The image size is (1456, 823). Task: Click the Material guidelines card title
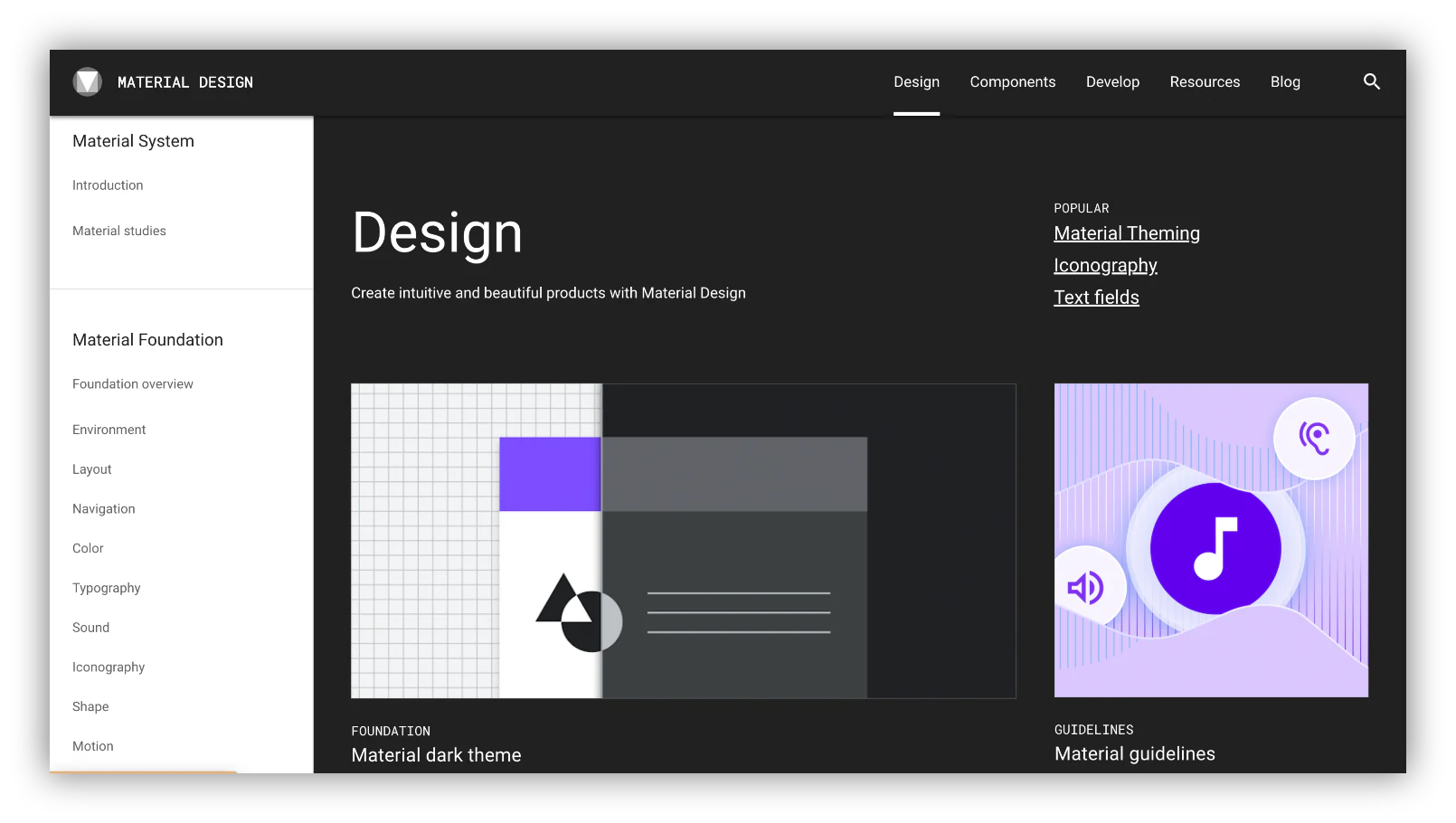(x=1135, y=754)
